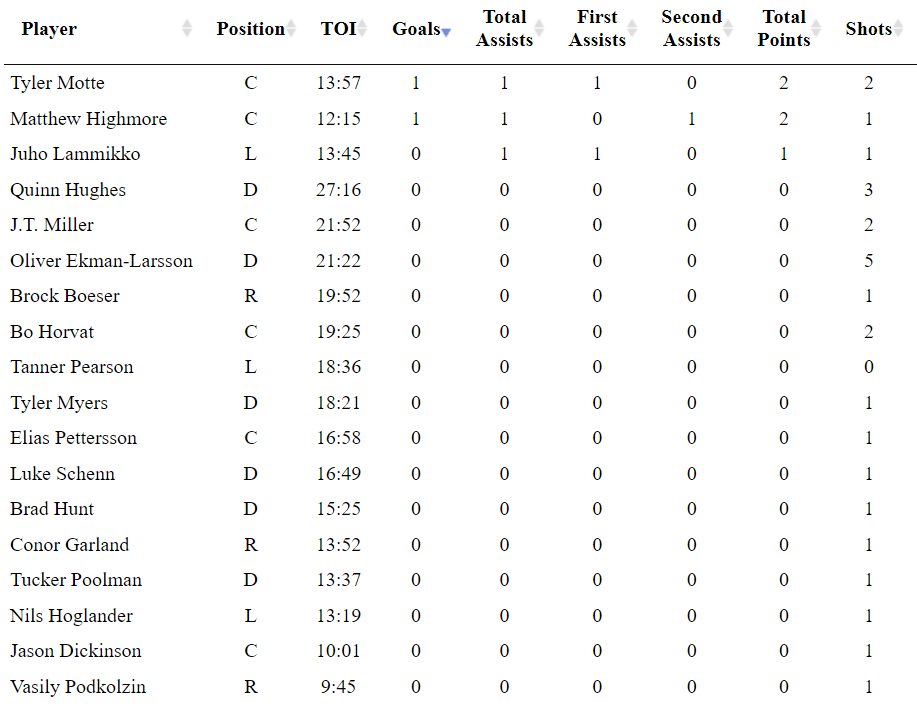Click the sort arrows beside Shots
Image resolution: width=917 pixels, height=707 pixels.
tap(899, 29)
